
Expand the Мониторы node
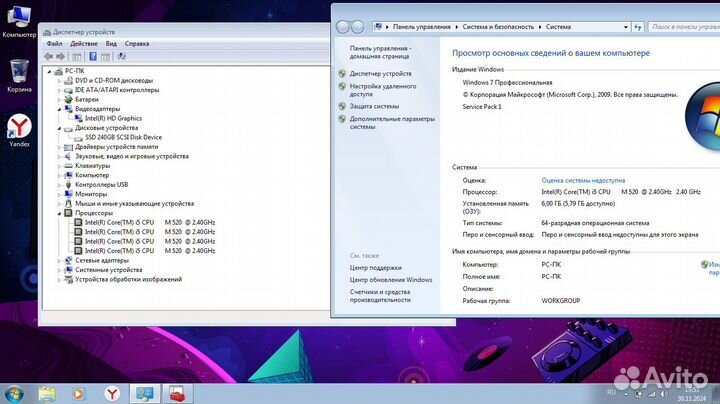59,194
